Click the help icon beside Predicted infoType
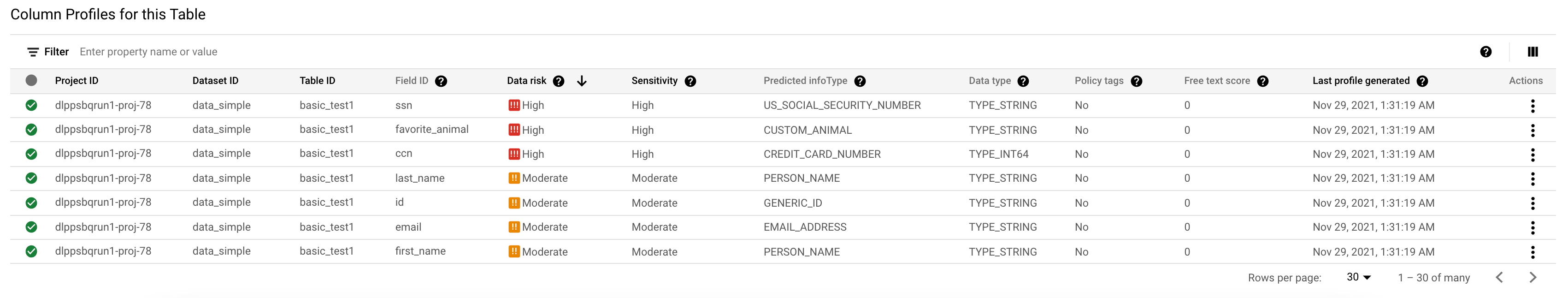This screenshot has width=1568, height=298. pyautogui.click(x=860, y=80)
